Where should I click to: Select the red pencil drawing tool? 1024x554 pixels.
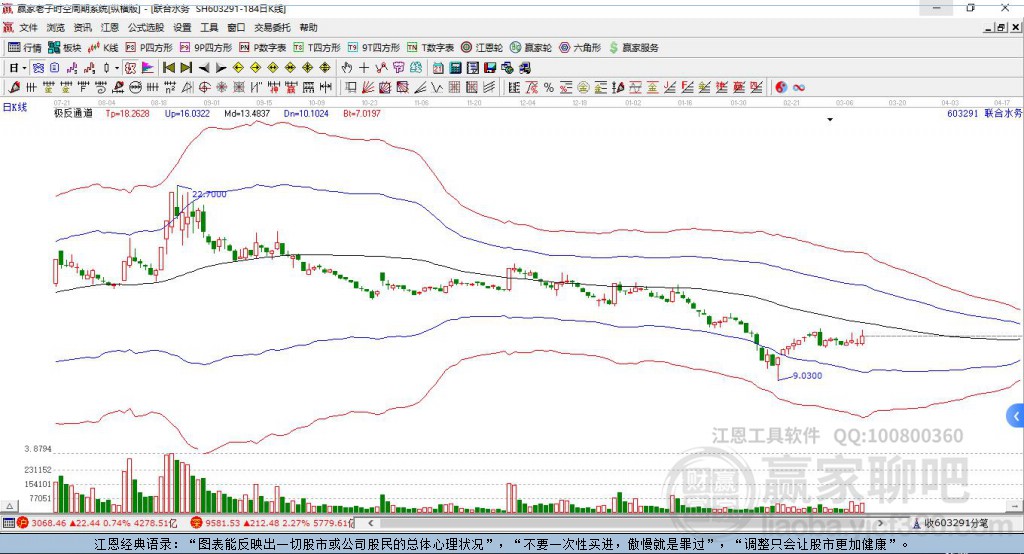click(x=14, y=87)
